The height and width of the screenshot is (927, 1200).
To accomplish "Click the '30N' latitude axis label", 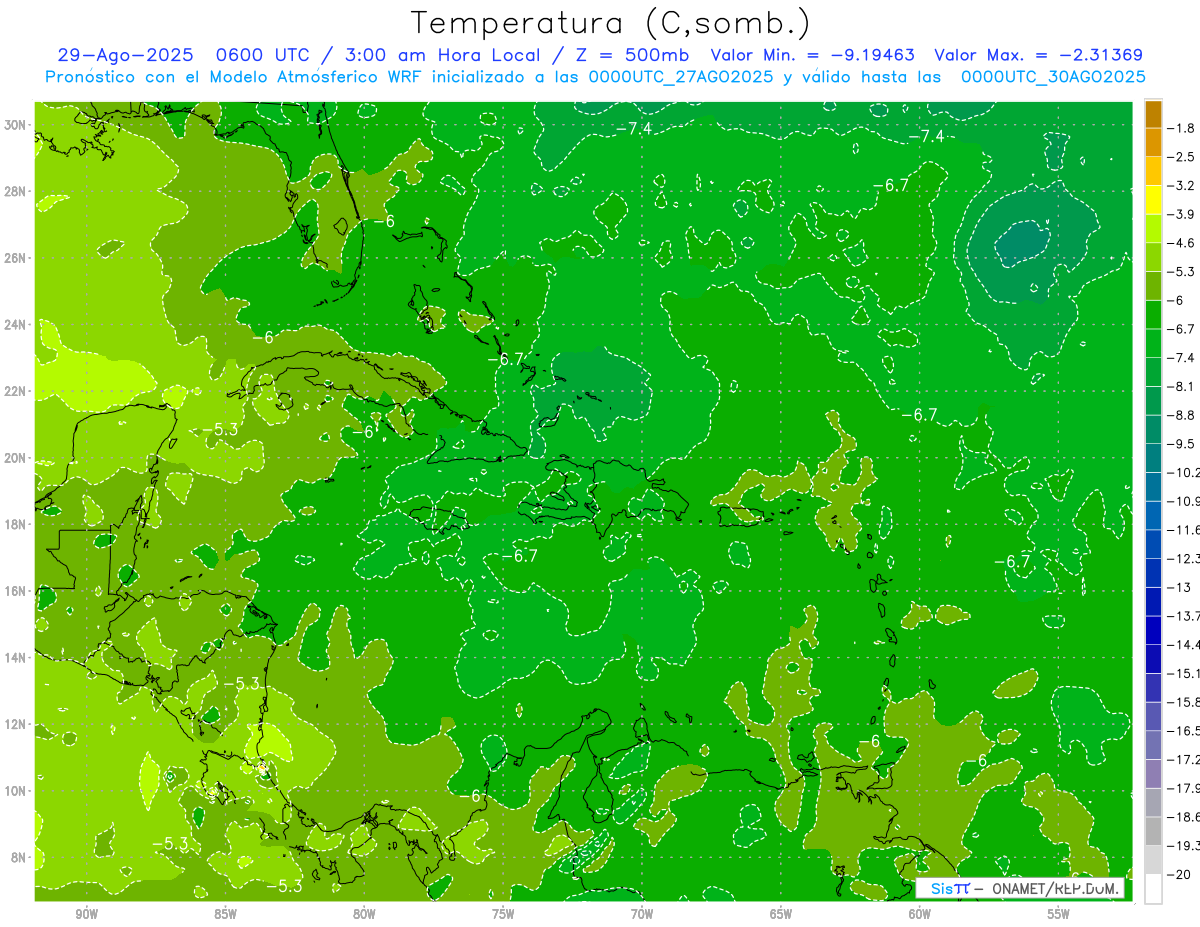I will tap(15, 125).
